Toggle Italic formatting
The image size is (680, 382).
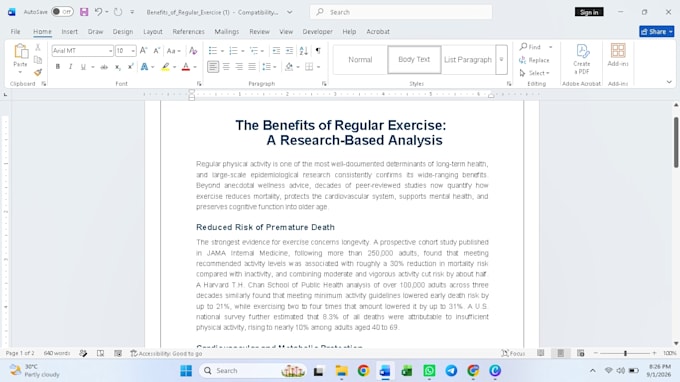(70, 67)
